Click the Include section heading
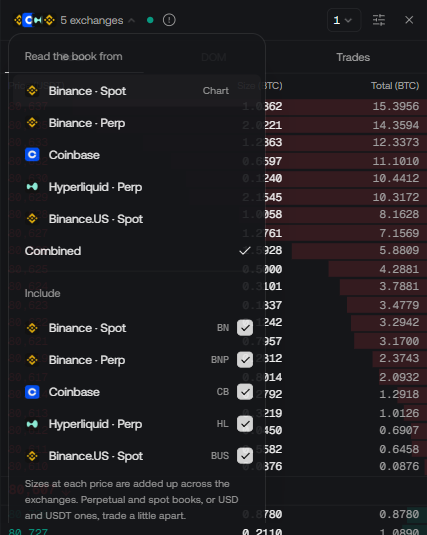The width and height of the screenshot is (427, 535). click(x=42, y=293)
